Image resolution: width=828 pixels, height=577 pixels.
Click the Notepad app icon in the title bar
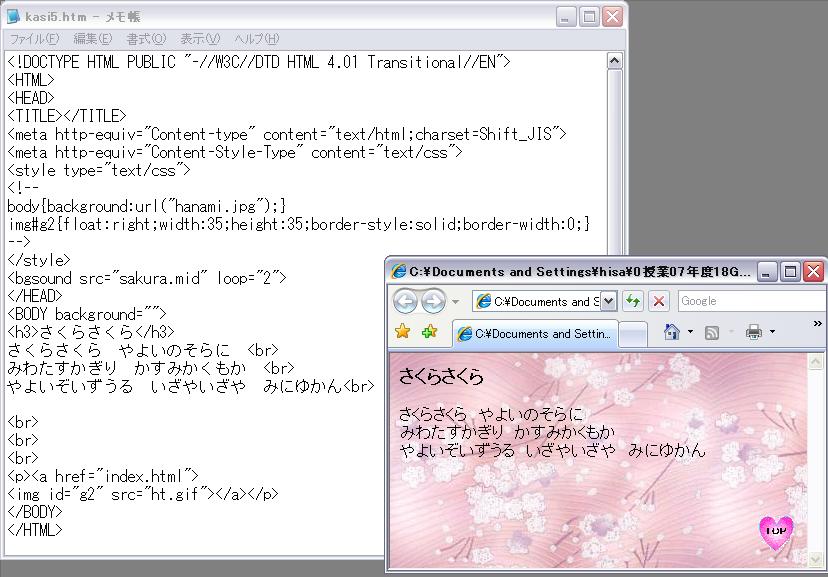click(x=13, y=17)
